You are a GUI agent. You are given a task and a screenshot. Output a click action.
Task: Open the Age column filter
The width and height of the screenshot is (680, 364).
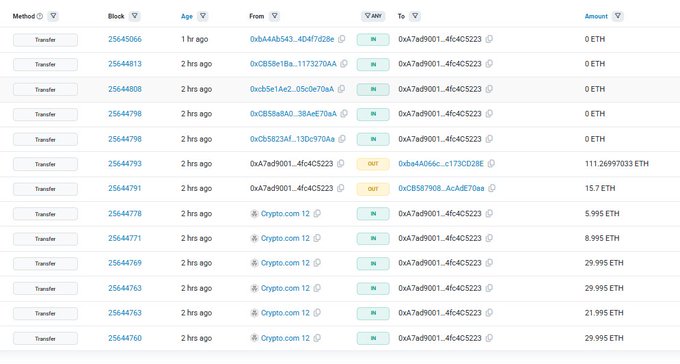point(203,16)
